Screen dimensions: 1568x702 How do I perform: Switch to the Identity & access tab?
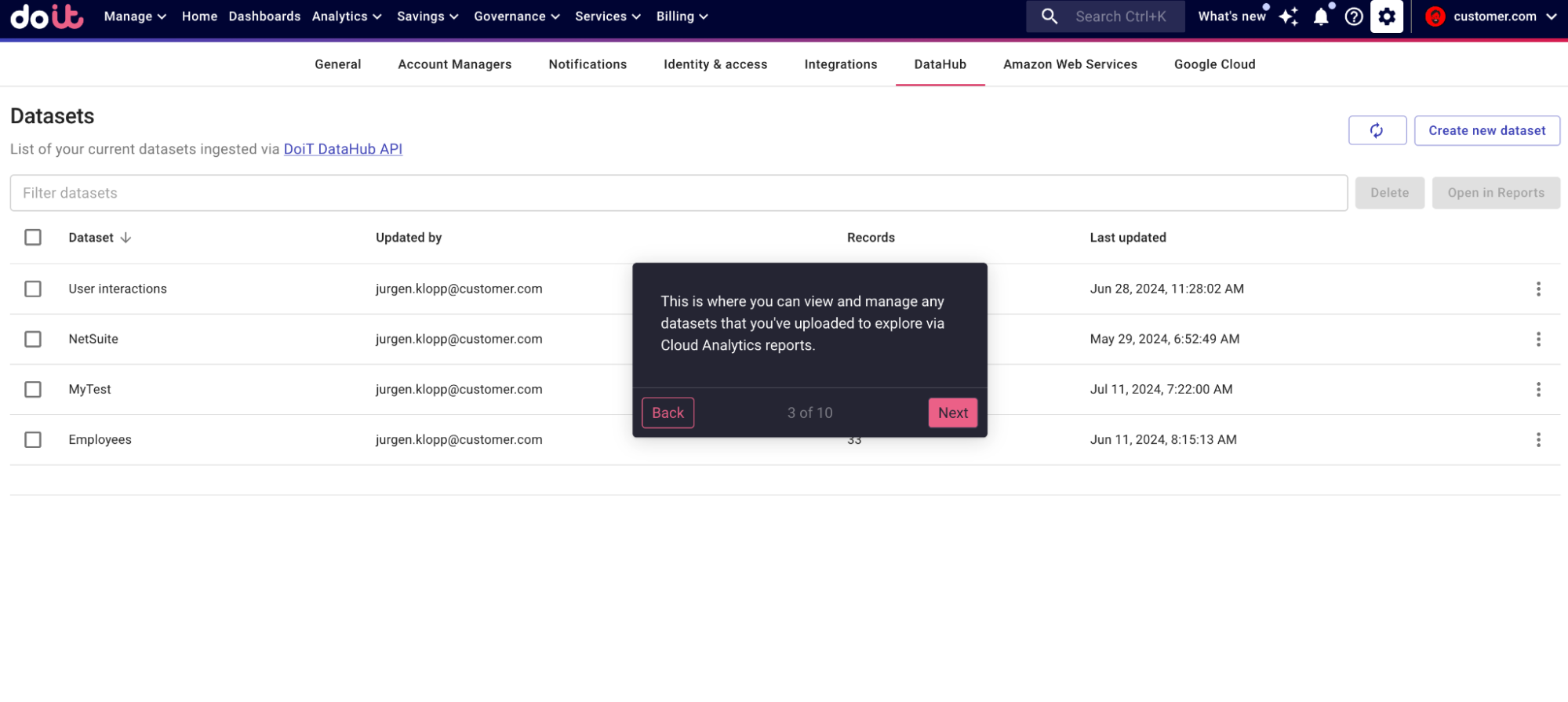click(715, 64)
